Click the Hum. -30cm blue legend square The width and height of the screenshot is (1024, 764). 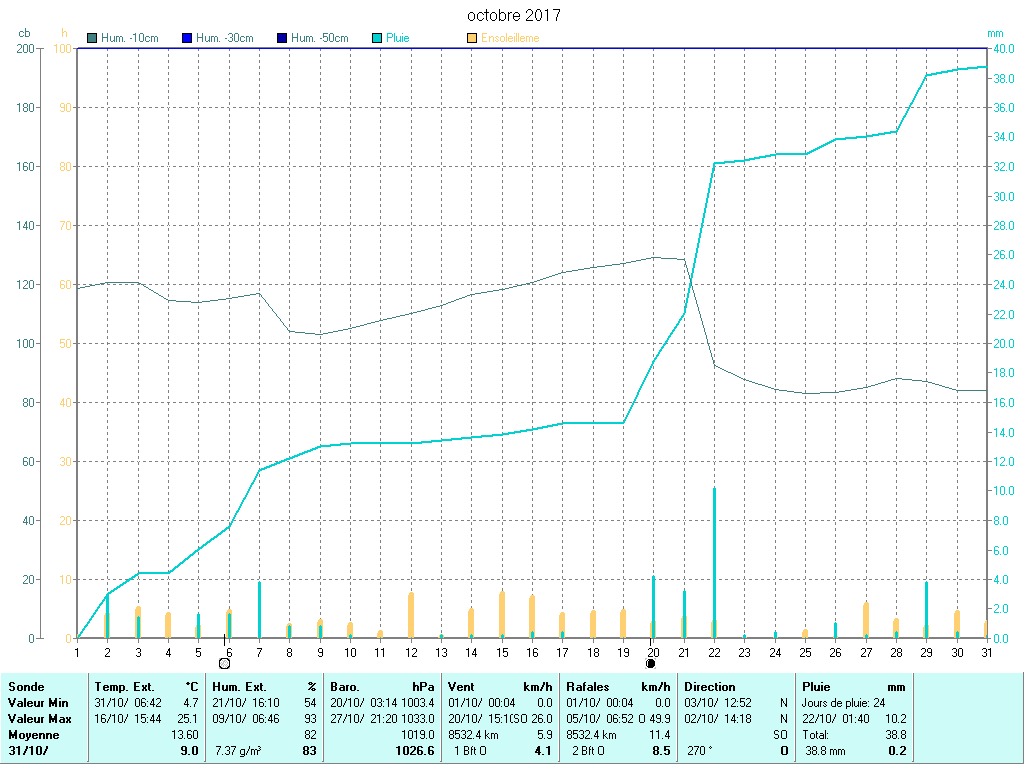[187, 39]
